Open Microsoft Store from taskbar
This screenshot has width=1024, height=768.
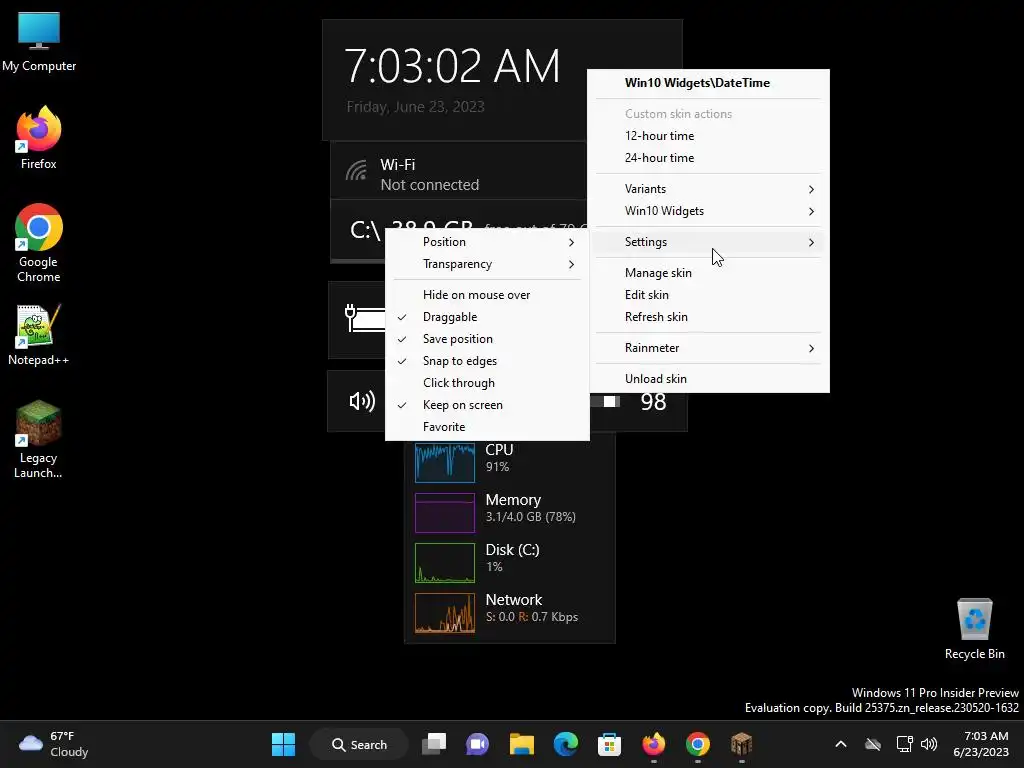[x=609, y=744]
